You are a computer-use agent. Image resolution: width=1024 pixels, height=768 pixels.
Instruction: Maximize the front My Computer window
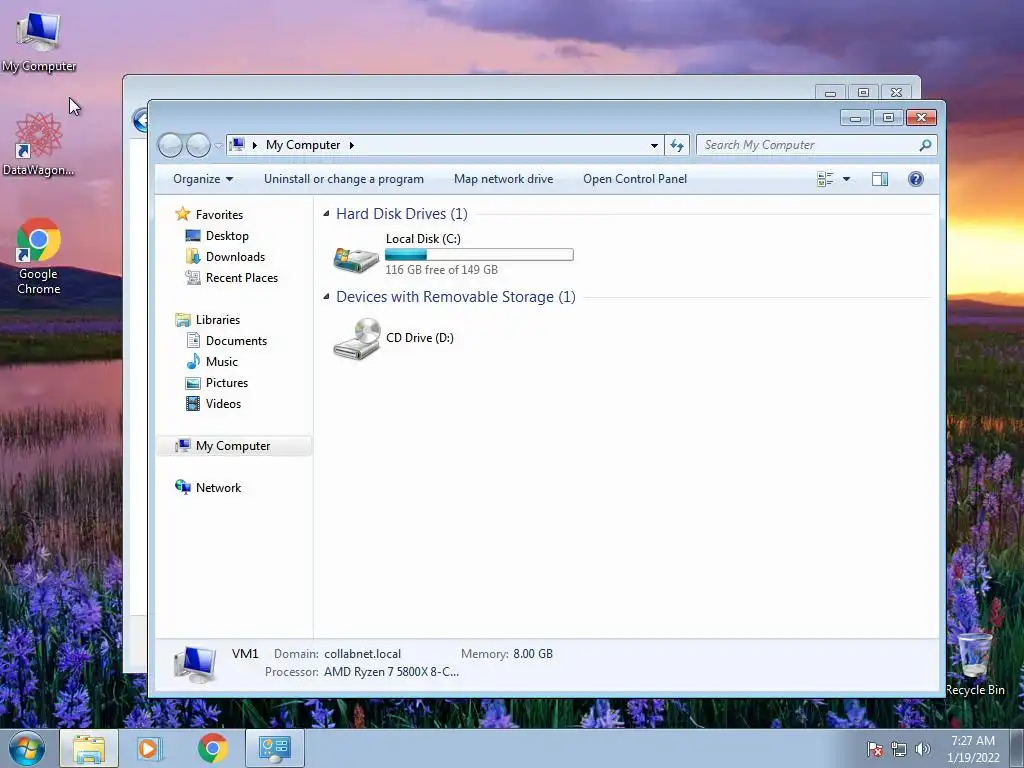coord(888,118)
